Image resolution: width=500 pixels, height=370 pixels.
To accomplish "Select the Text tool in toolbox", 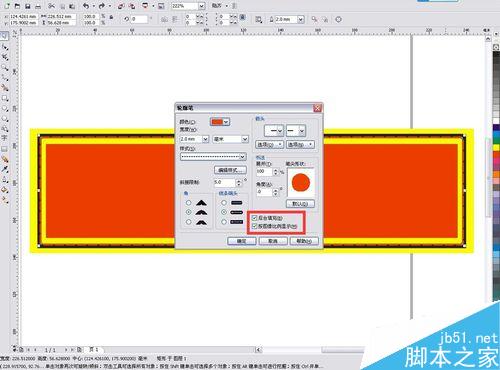I will pos(5,138).
